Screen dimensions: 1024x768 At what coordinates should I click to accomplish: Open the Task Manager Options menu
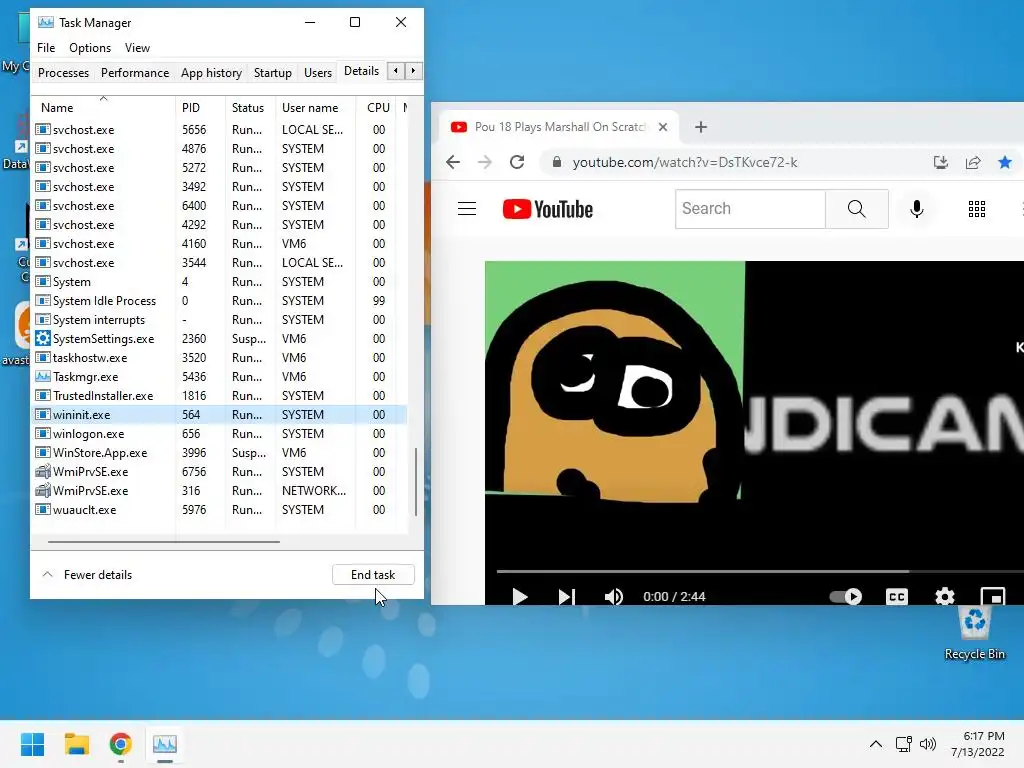tap(90, 48)
